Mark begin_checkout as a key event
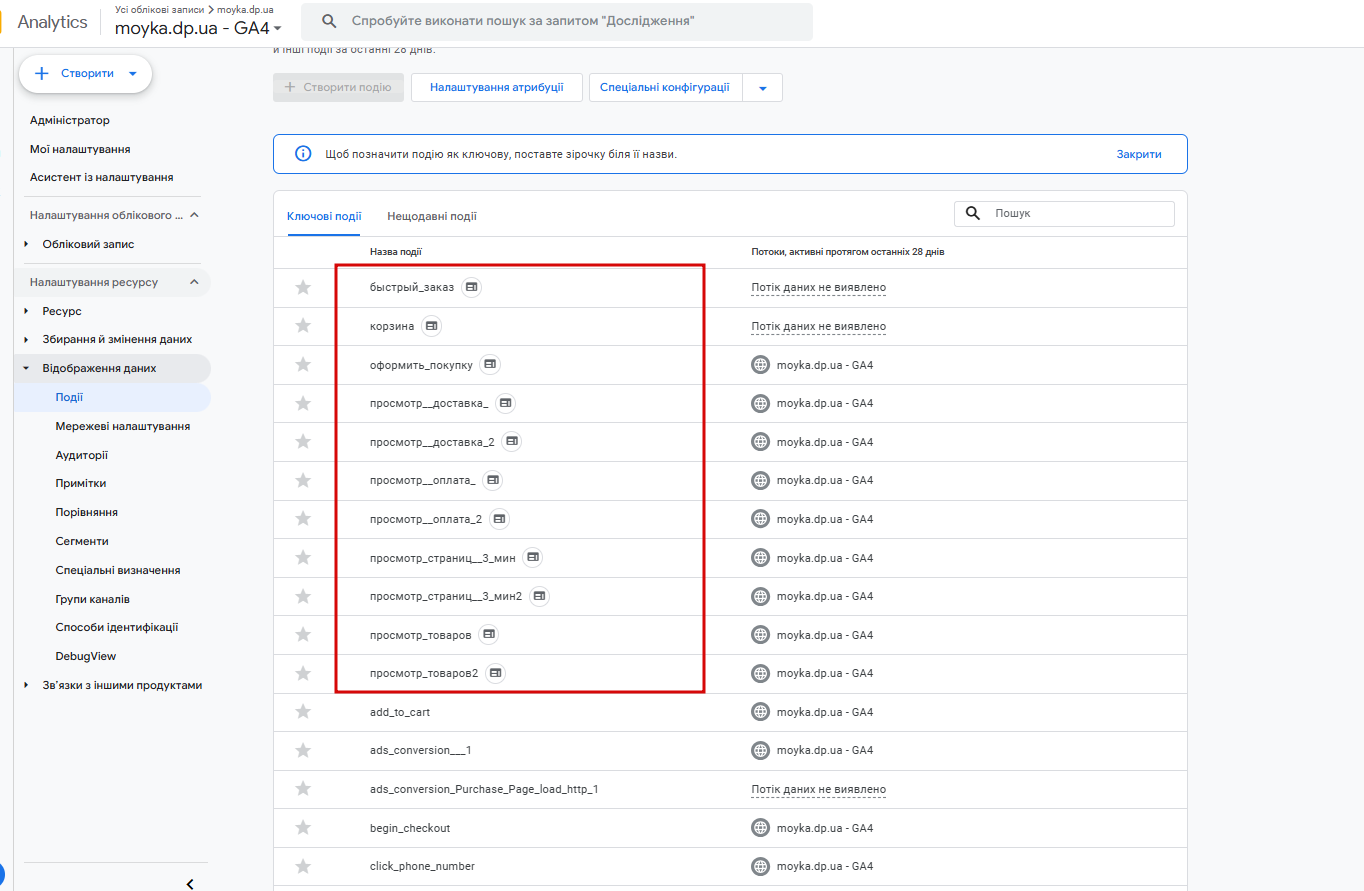 tap(303, 828)
